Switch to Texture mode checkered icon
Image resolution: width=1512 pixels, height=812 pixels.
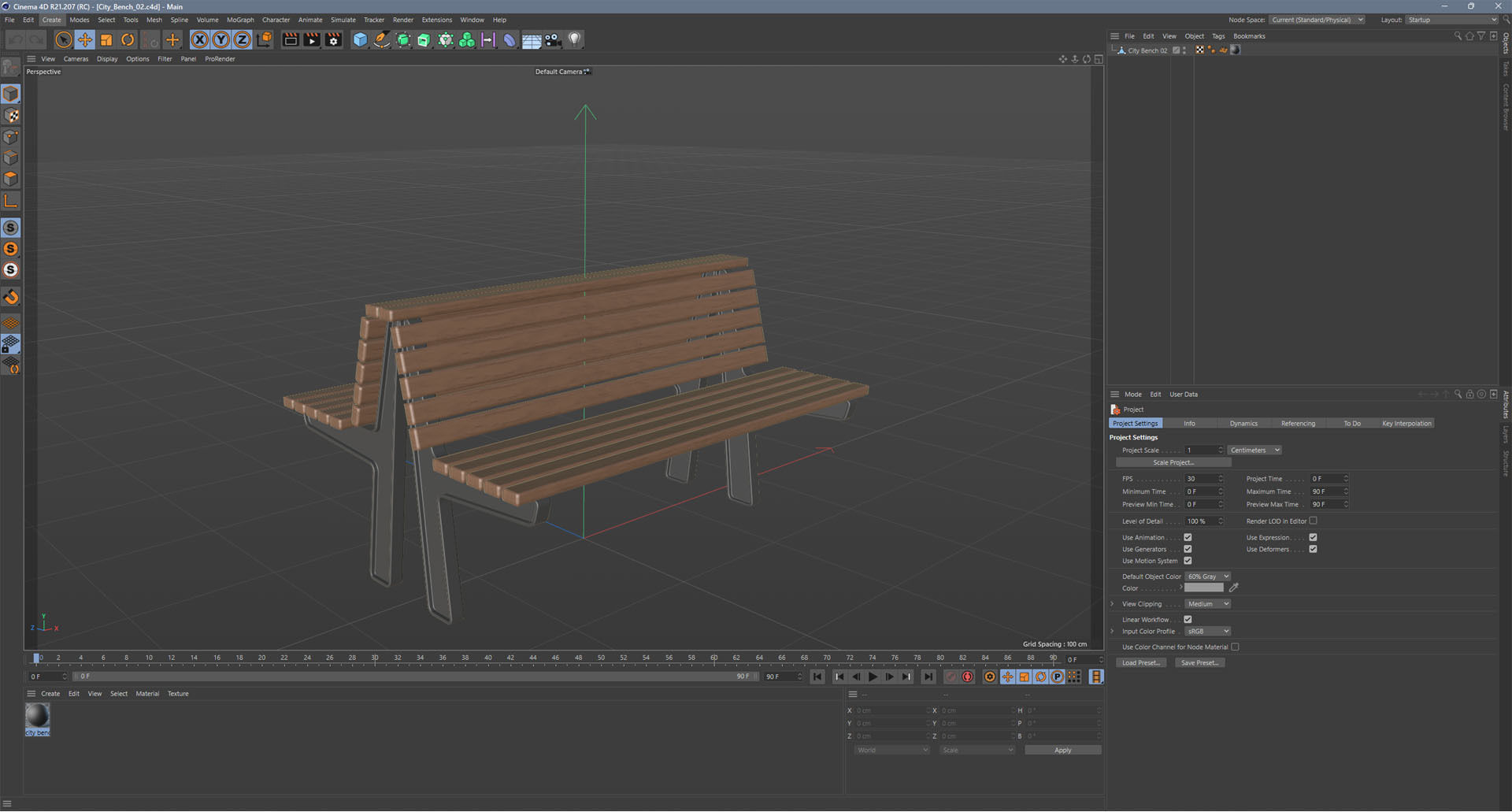click(11, 116)
